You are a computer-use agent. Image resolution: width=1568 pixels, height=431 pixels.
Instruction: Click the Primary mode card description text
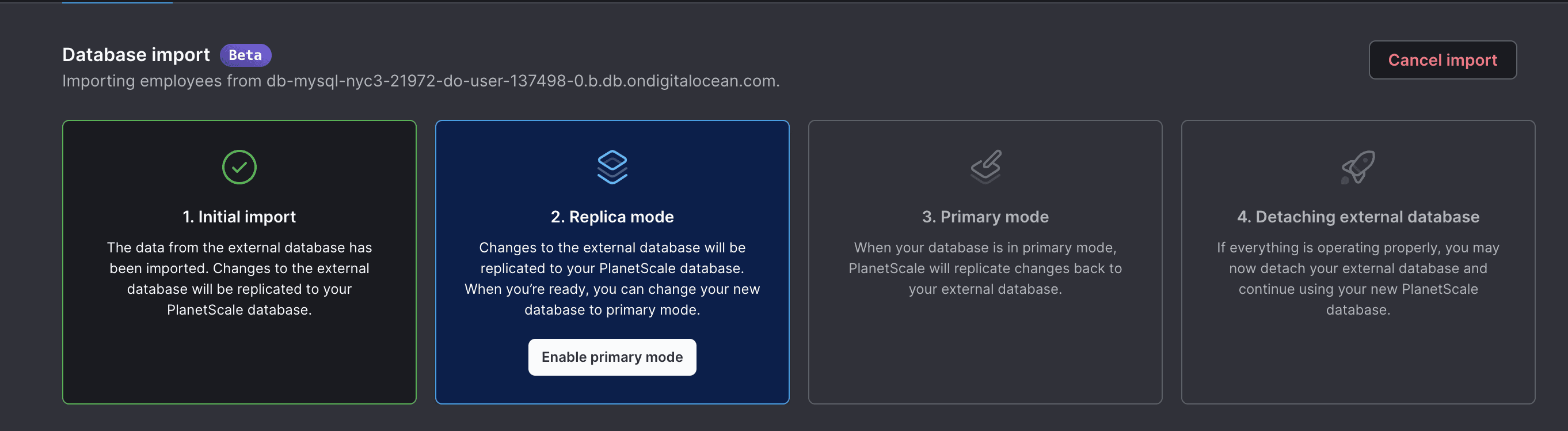point(985,269)
